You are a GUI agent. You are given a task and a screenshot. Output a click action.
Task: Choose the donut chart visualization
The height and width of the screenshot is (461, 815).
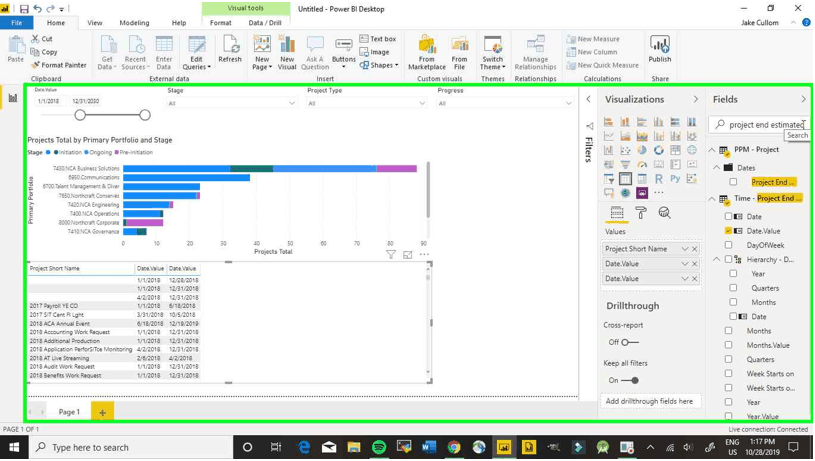659,150
